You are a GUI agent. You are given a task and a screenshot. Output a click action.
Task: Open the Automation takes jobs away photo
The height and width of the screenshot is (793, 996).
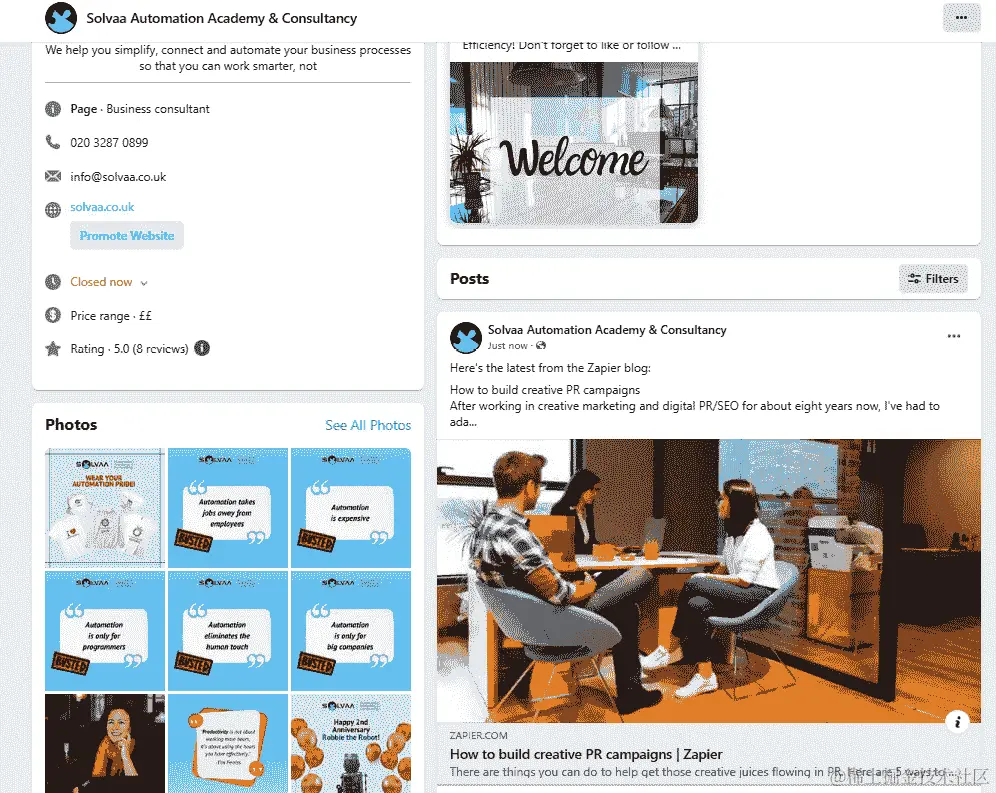[227, 507]
